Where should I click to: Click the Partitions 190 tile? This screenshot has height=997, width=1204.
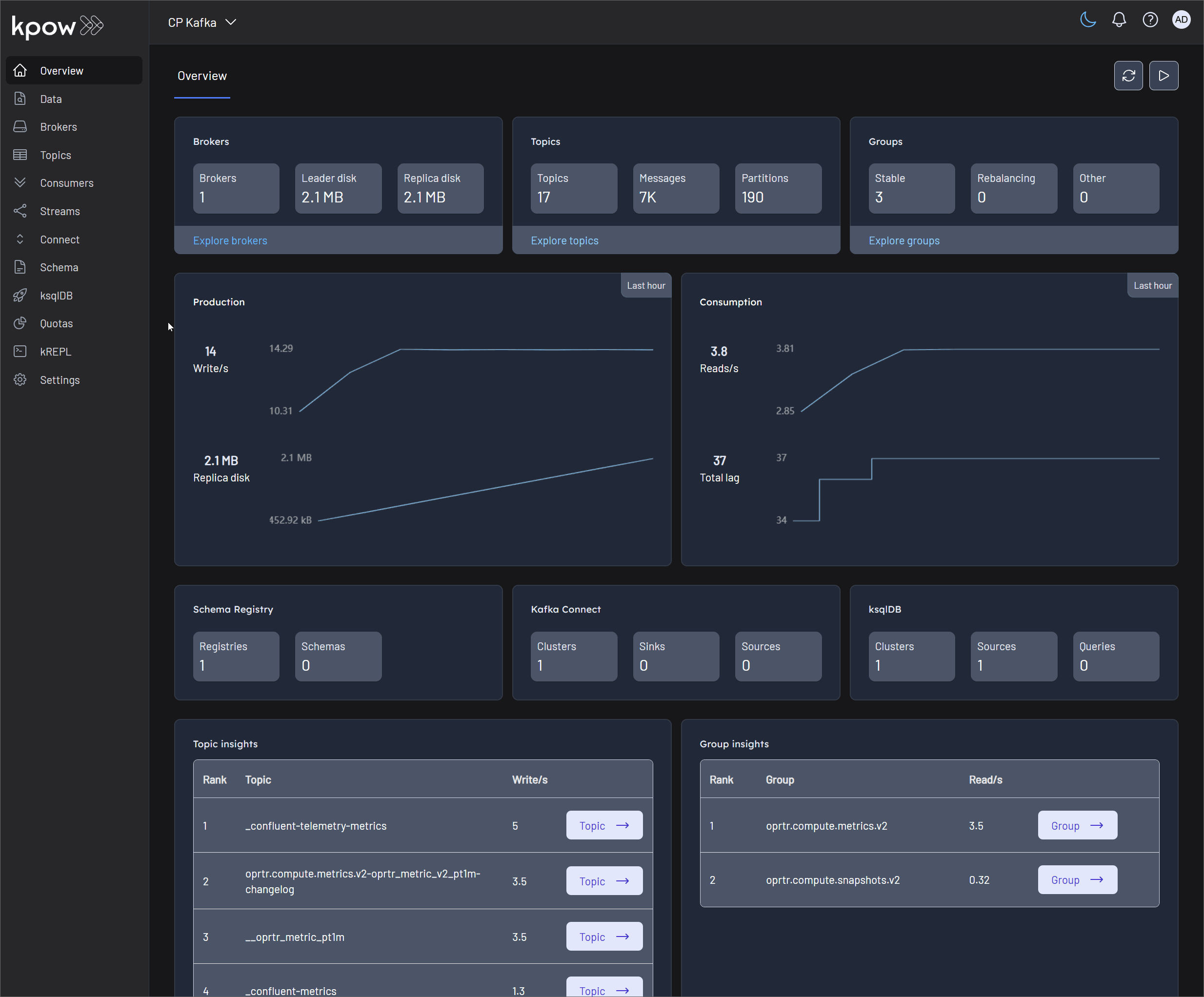pos(778,189)
